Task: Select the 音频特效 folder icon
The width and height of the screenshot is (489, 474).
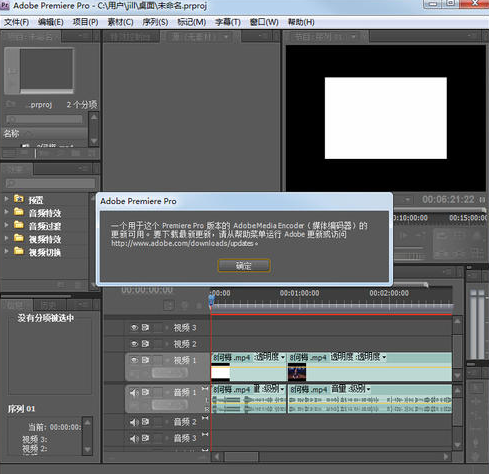Action: 19,212
